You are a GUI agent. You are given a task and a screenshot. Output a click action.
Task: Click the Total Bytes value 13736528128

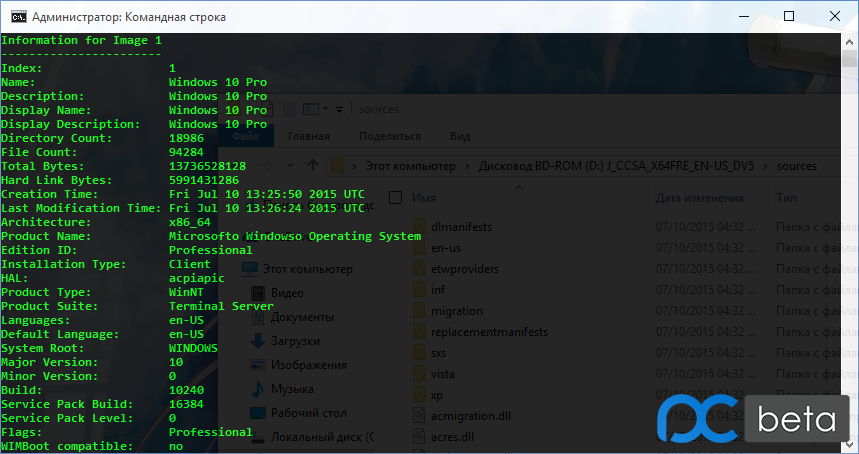(x=208, y=166)
